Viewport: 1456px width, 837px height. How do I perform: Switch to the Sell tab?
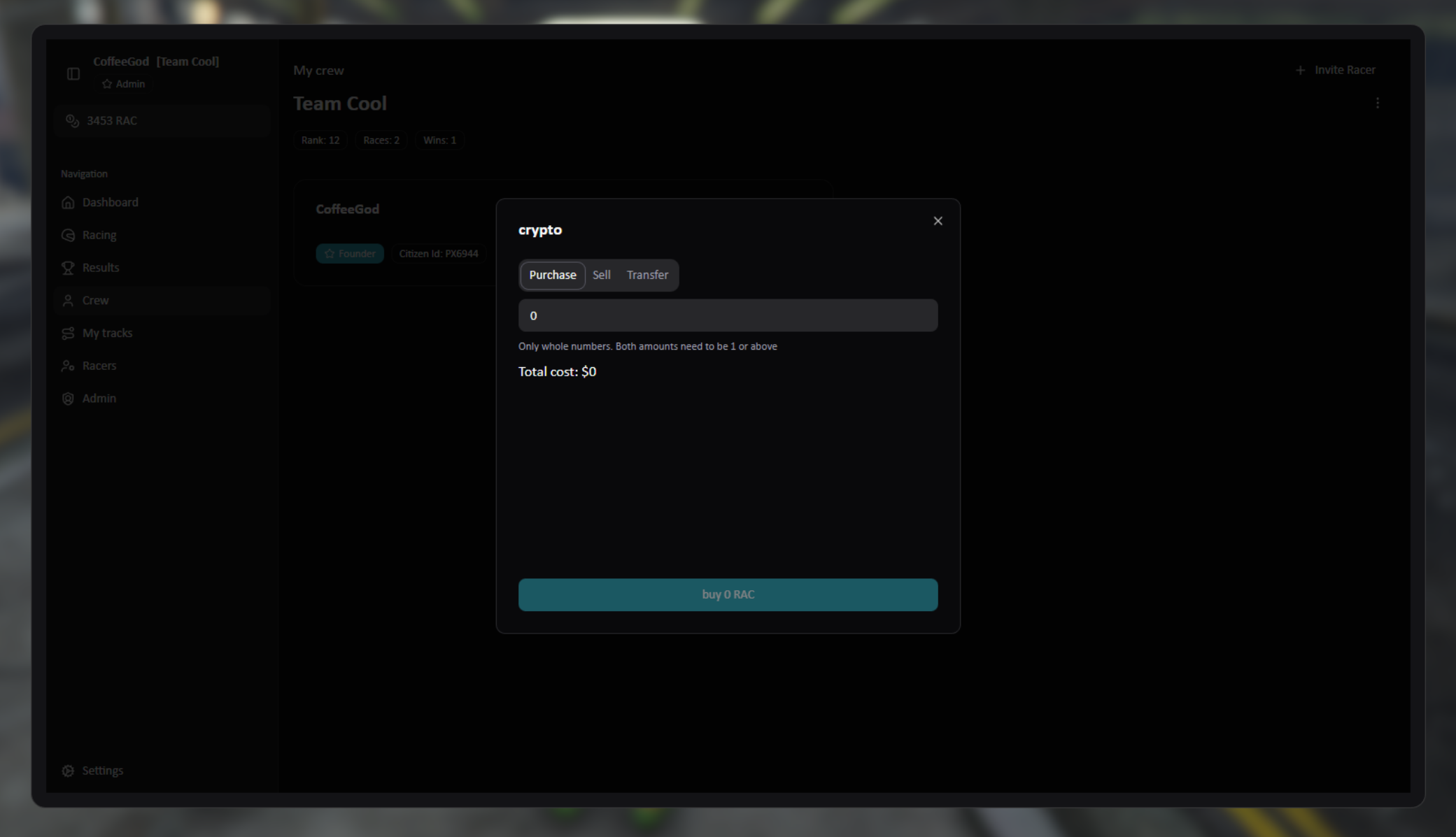pos(601,275)
